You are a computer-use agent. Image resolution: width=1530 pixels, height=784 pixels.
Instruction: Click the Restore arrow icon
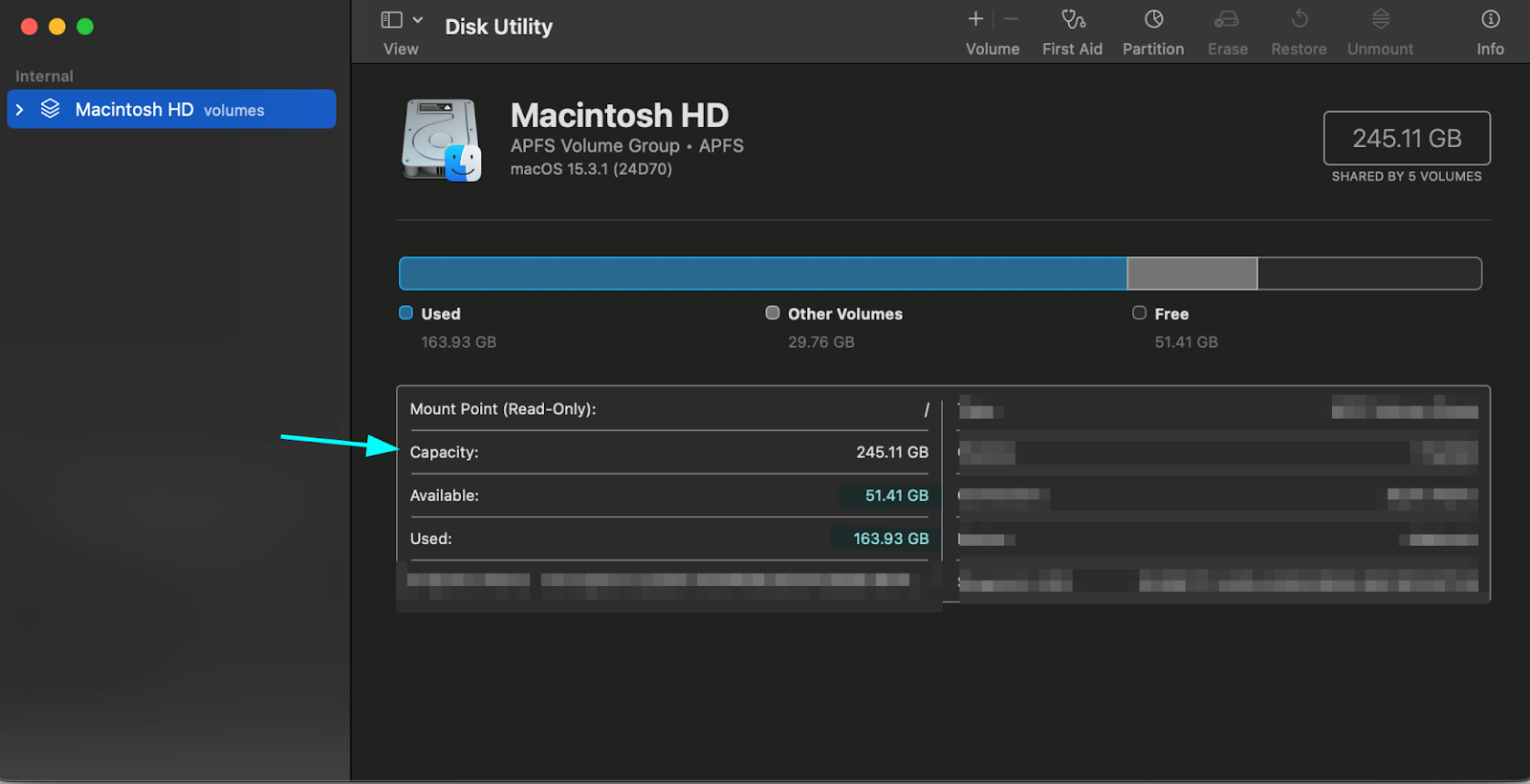coord(1300,19)
